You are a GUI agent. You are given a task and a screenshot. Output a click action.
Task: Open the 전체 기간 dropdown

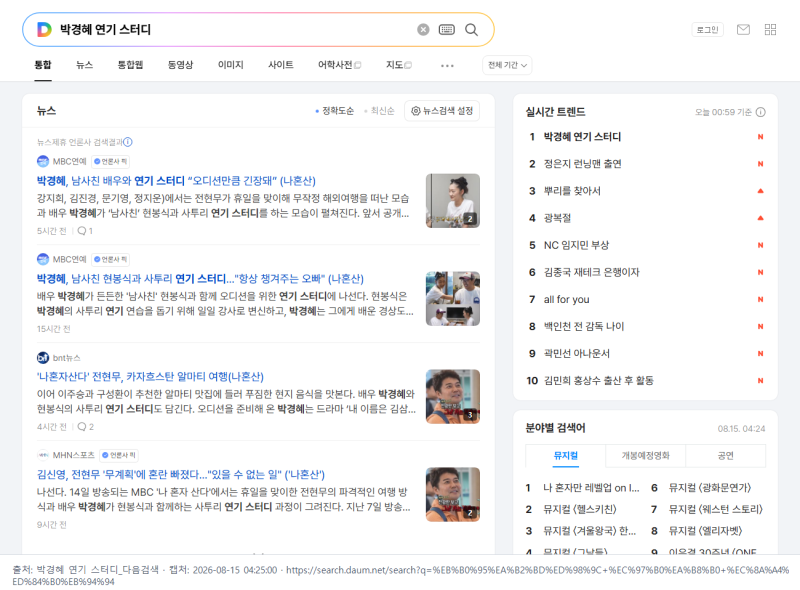pos(507,65)
